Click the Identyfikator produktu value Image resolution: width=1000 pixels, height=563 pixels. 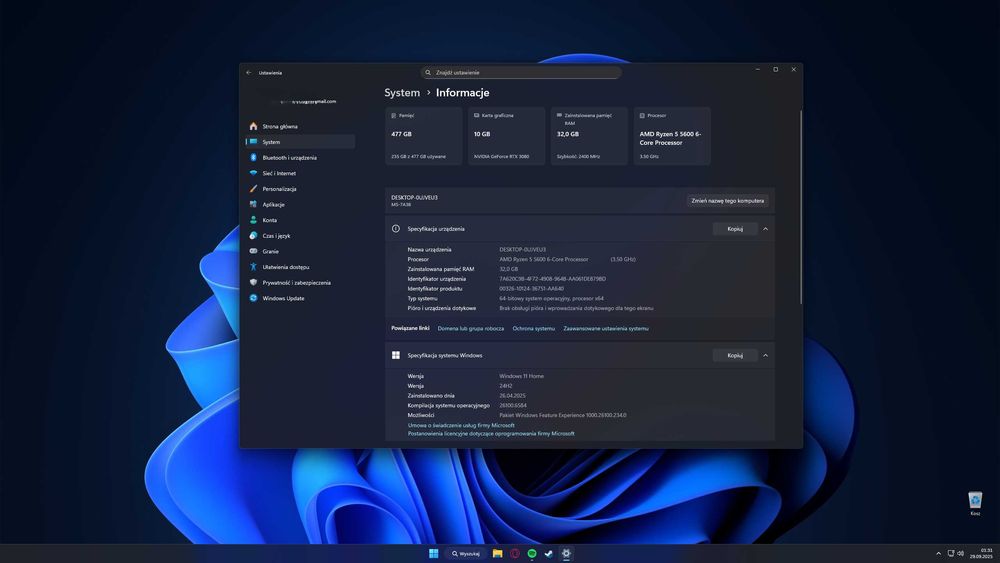[531, 288]
